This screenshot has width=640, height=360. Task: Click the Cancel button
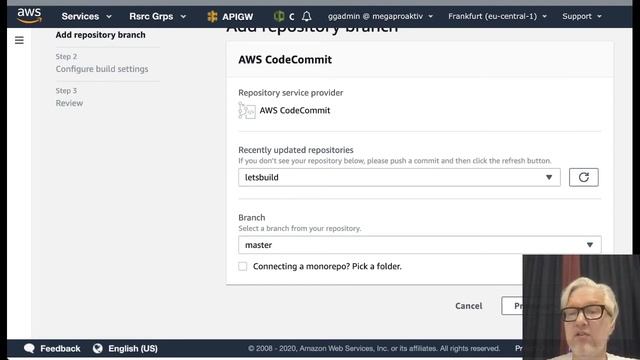469,306
